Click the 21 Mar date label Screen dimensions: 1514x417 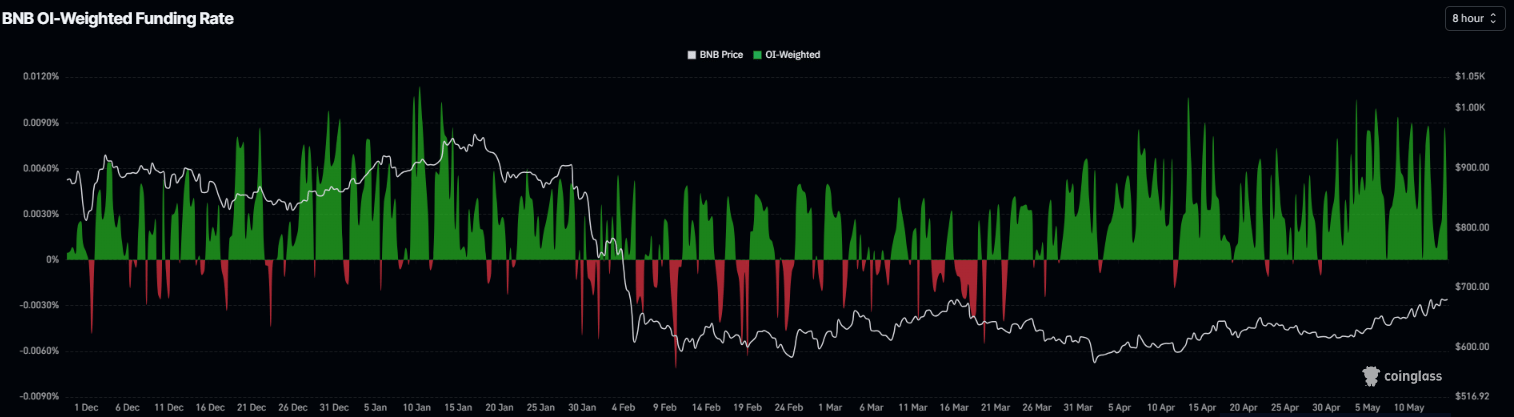tap(996, 408)
